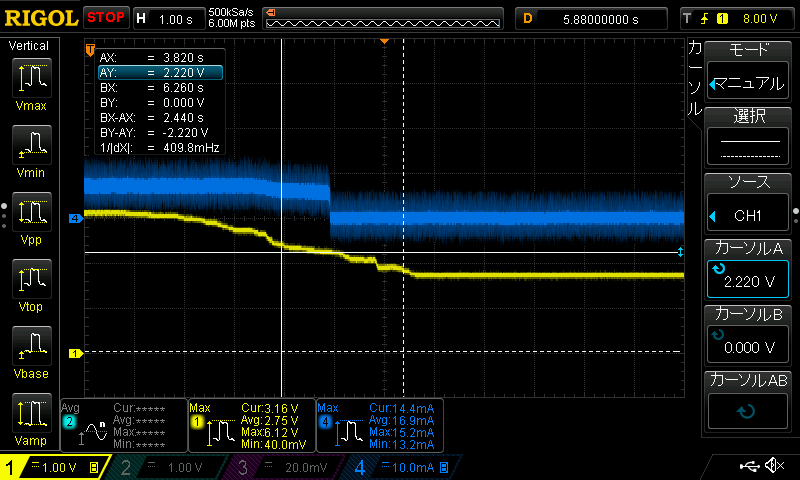Open the ソース source selector showing CH1
Image resolution: width=800 pixels, height=480 pixels.
pos(750,202)
